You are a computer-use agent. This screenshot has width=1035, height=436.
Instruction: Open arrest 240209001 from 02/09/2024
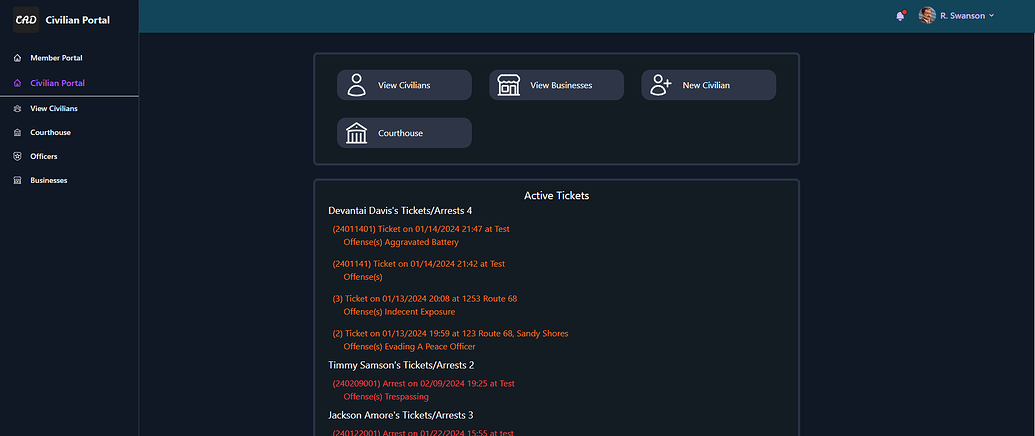[x=423, y=383]
